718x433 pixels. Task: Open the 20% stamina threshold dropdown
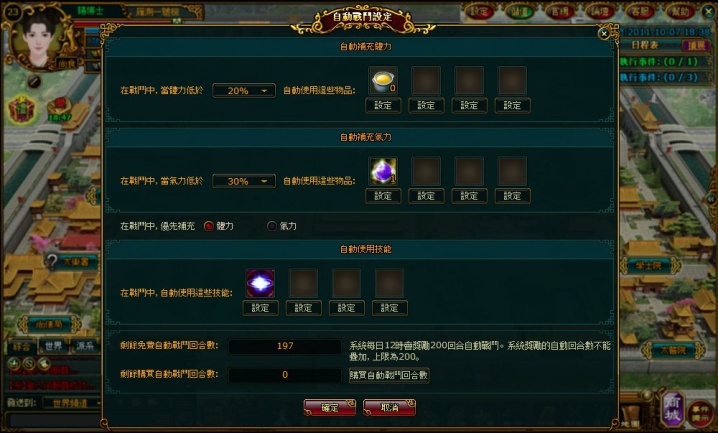coord(244,91)
